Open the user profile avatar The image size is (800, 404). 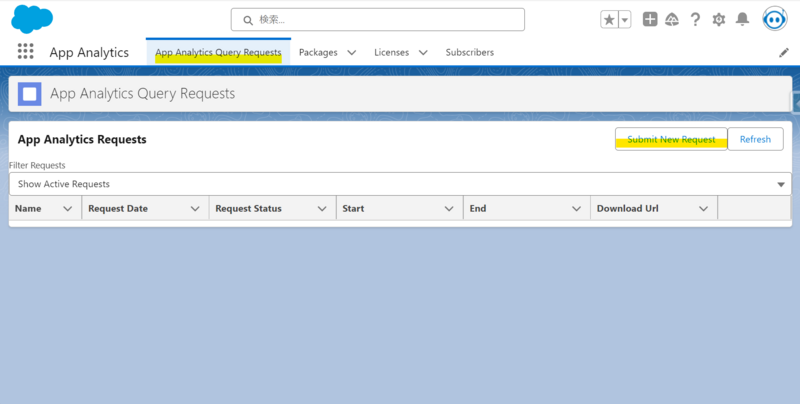click(774, 19)
